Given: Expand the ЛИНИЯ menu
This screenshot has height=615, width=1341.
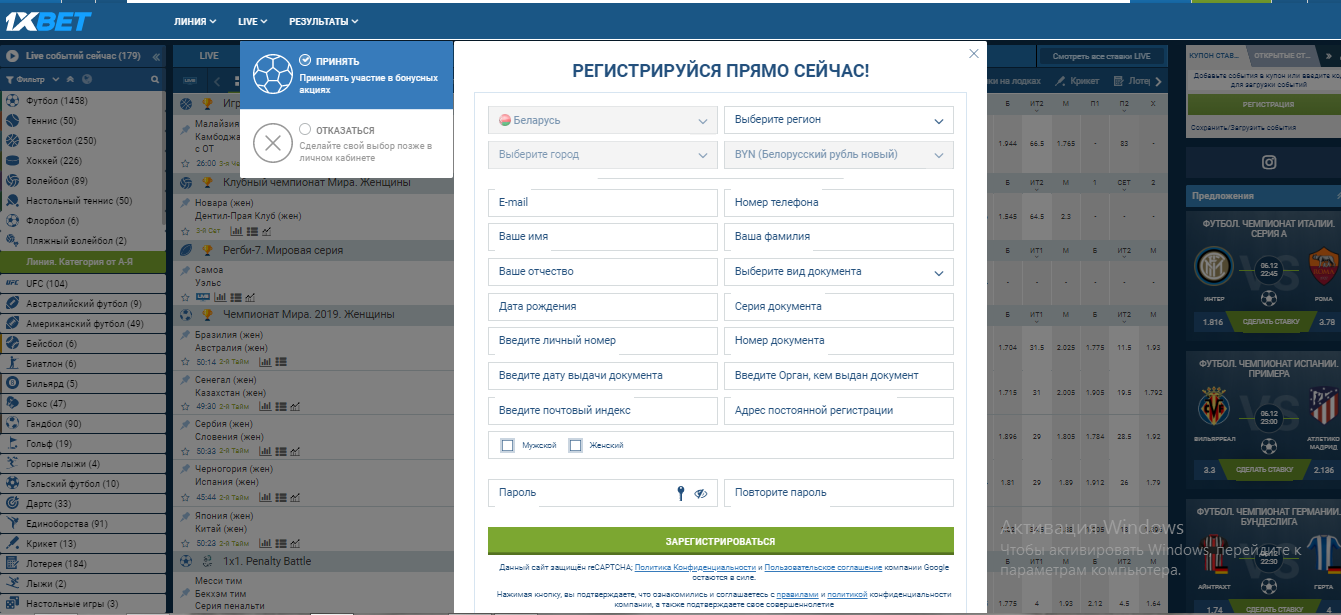Looking at the screenshot, I should point(196,21).
